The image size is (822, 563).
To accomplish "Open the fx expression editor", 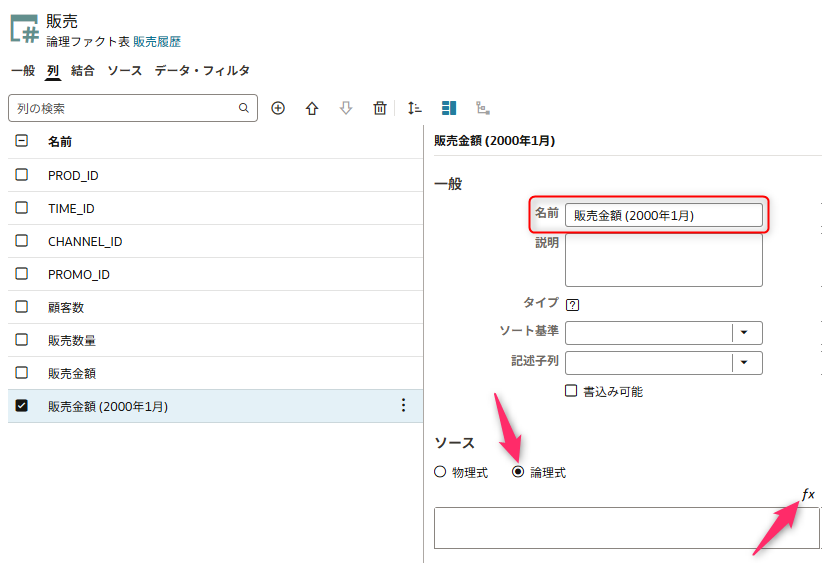I will [x=808, y=494].
